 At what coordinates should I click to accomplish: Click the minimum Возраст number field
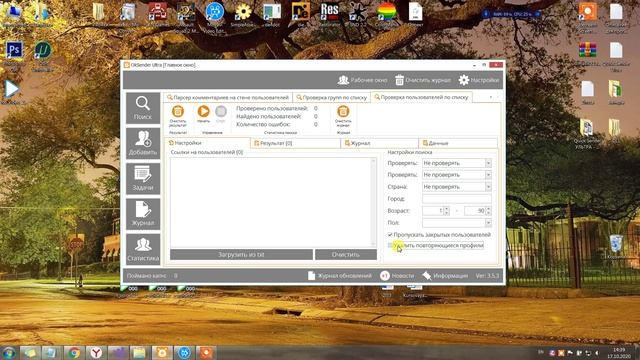pyautogui.click(x=433, y=211)
